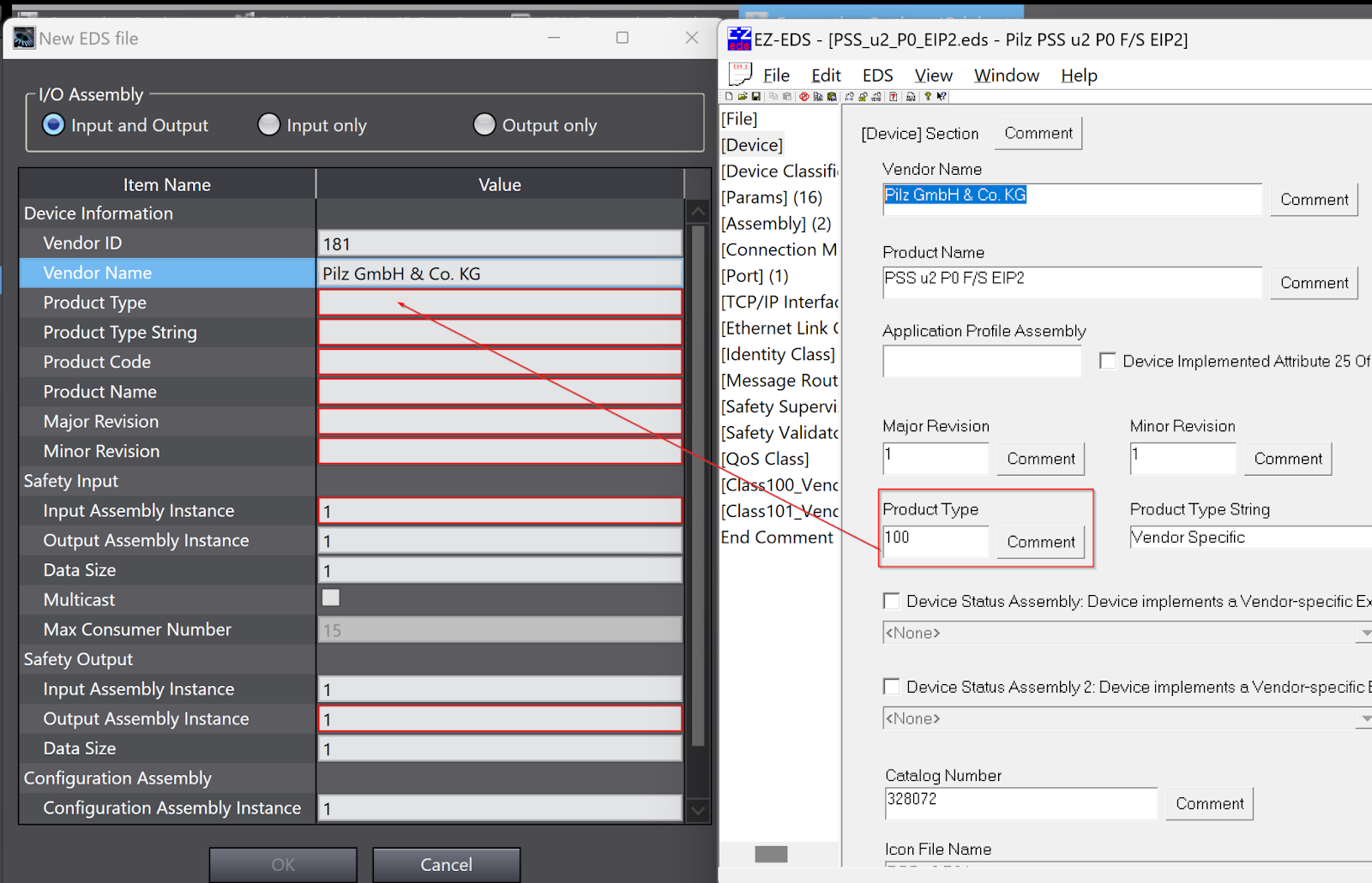Click the Product Code value field
1372x883 pixels.
tap(500, 362)
